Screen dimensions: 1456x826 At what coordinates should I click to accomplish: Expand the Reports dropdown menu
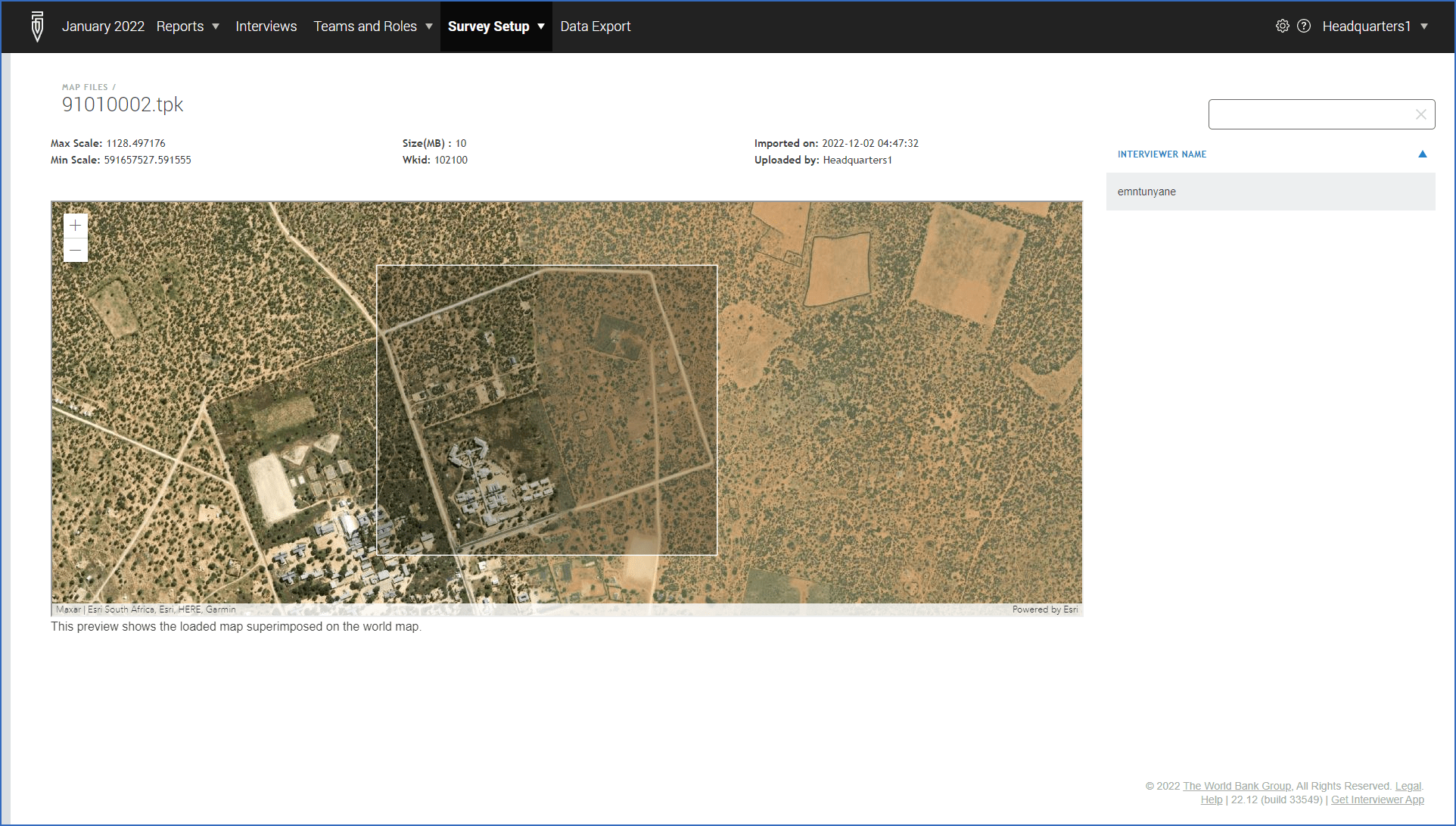[x=187, y=26]
